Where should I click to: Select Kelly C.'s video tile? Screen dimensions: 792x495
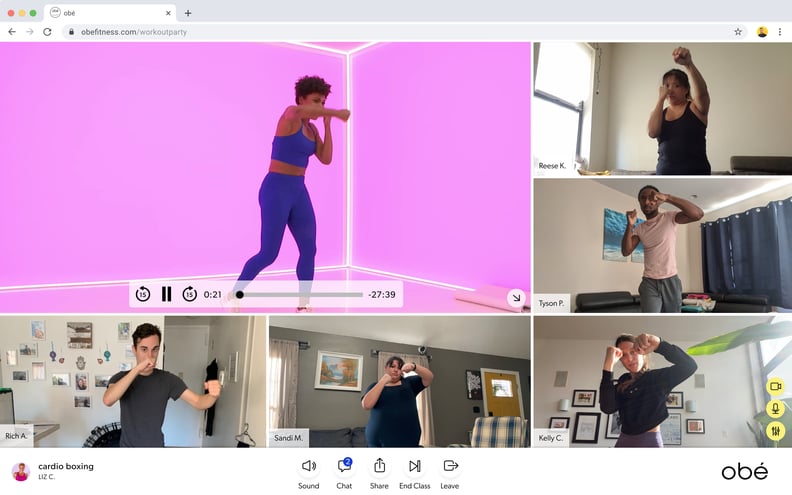663,382
